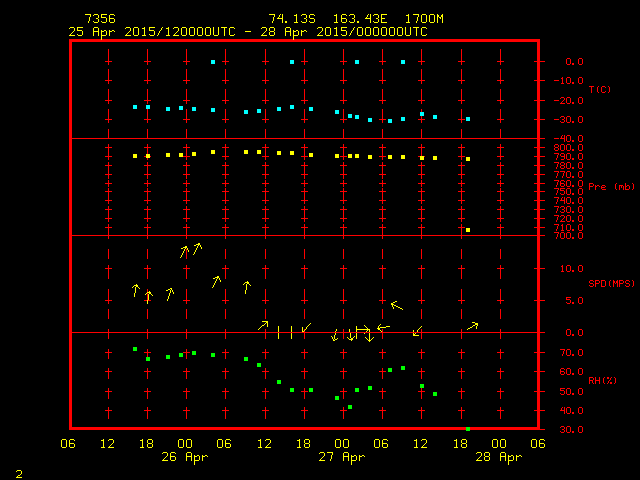
Task: Click the start date 25 Apr 2015/120000UTC
Action: coord(152,32)
